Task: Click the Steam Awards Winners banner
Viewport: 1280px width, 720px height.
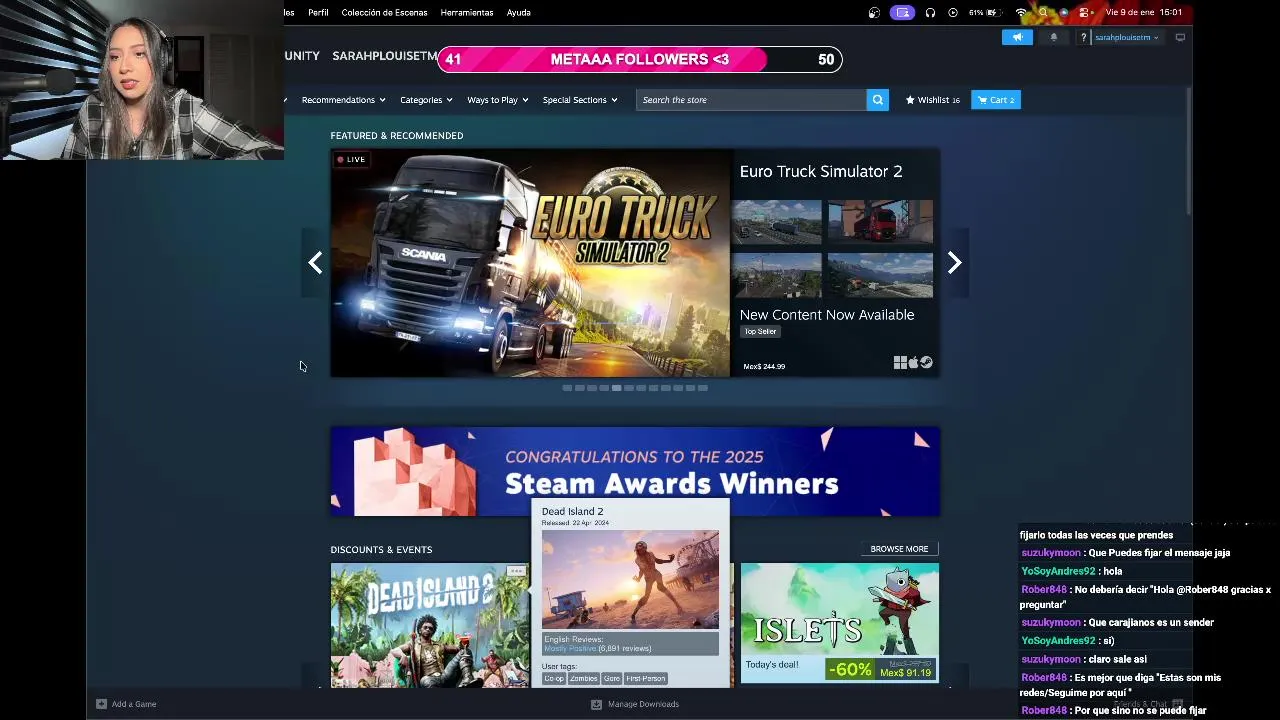Action: (x=635, y=471)
